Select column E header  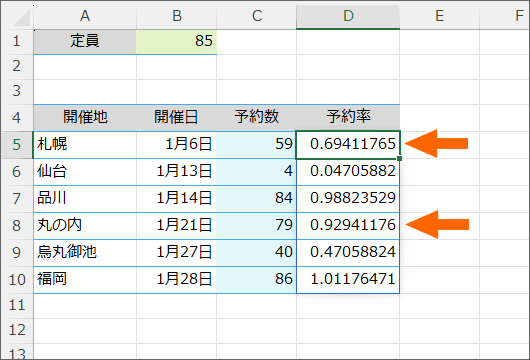pyautogui.click(x=439, y=17)
